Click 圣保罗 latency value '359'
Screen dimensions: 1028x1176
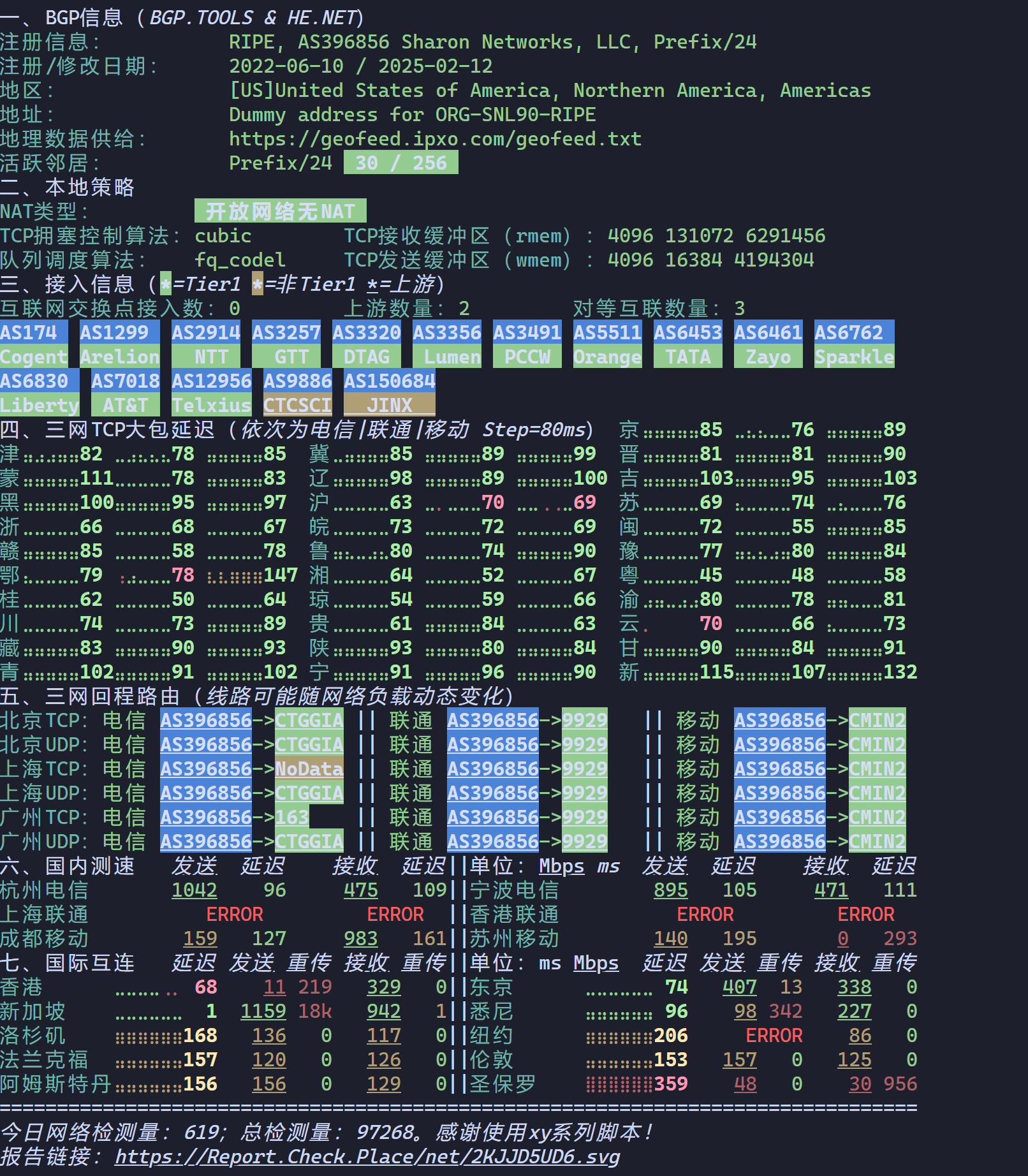(x=671, y=1084)
